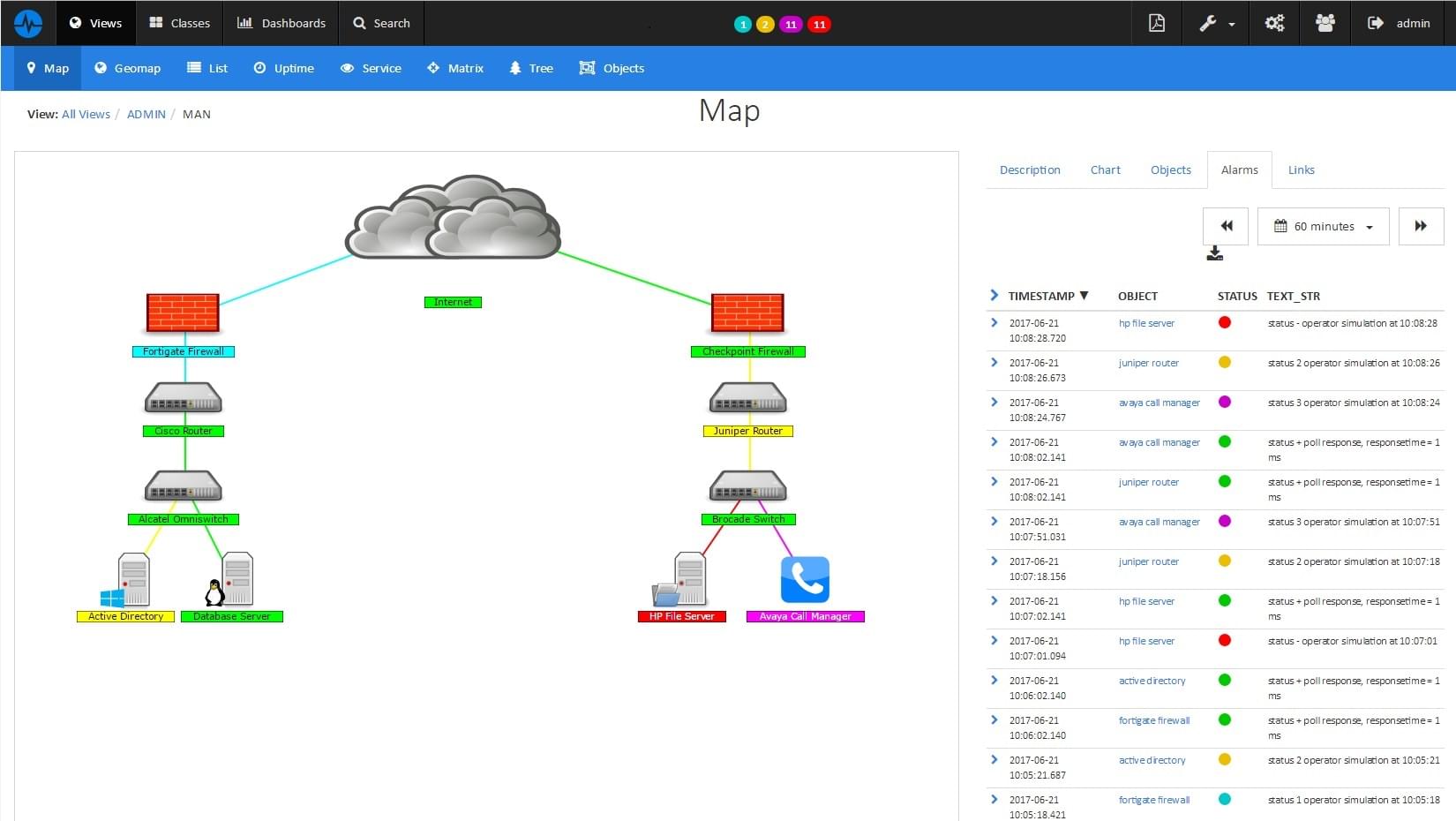Viewport: 1456px width, 821px height.
Task: Select the Brocade Switch device icon
Action: (747, 486)
